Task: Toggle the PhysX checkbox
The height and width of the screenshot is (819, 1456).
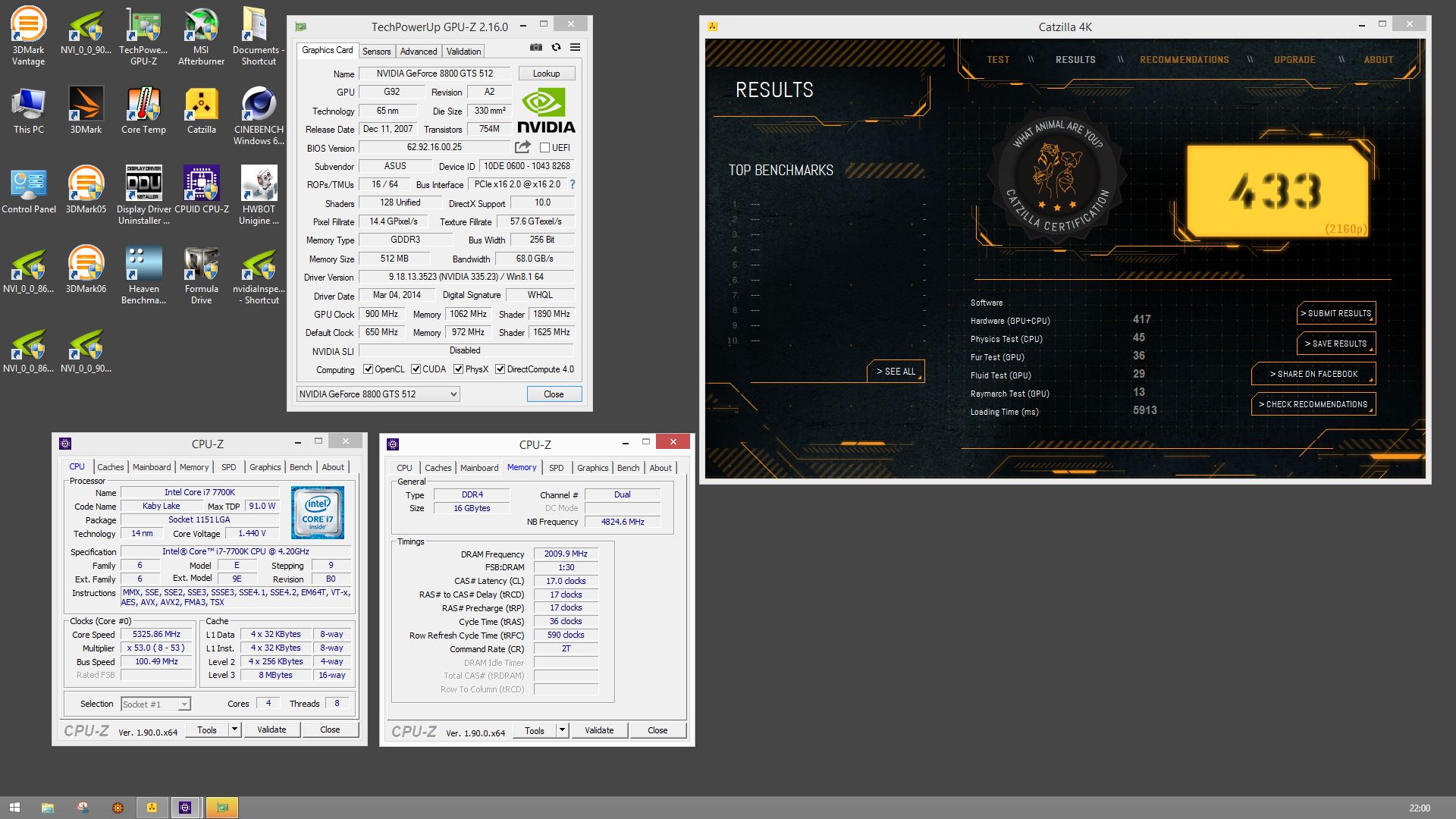Action: 458,369
